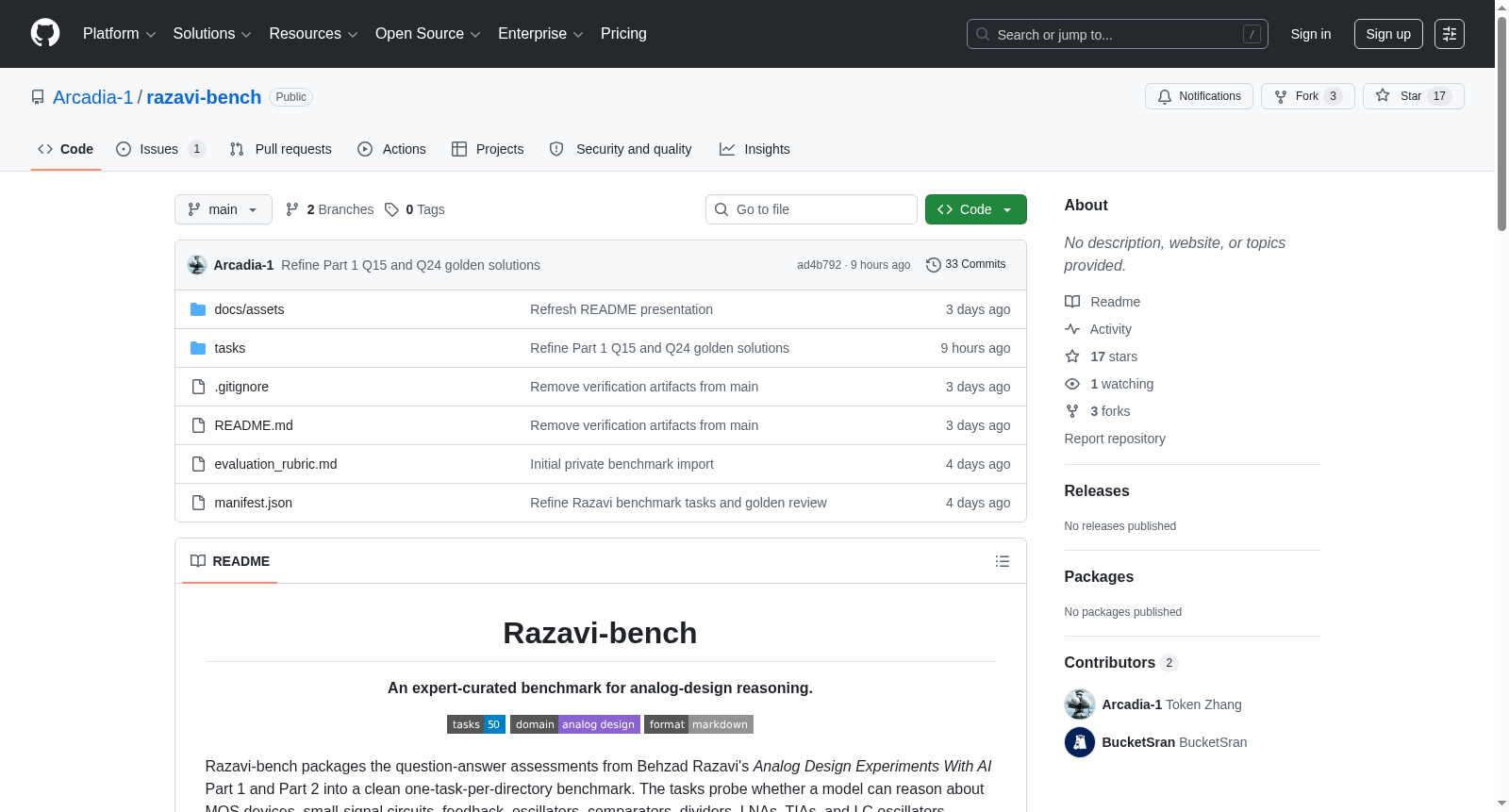Open the razavi-bench repository title link
This screenshot has height=812, width=1509.
coord(204,97)
